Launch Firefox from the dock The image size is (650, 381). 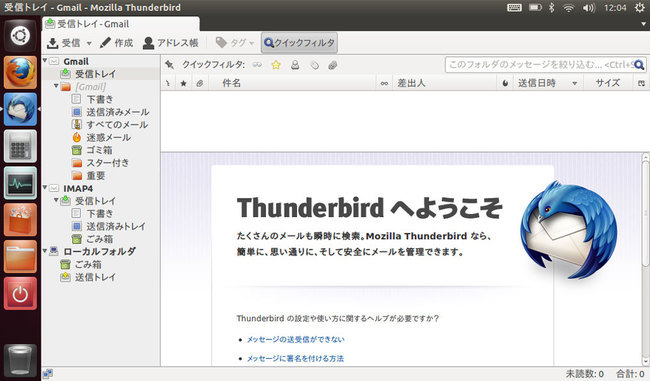pos(20,73)
